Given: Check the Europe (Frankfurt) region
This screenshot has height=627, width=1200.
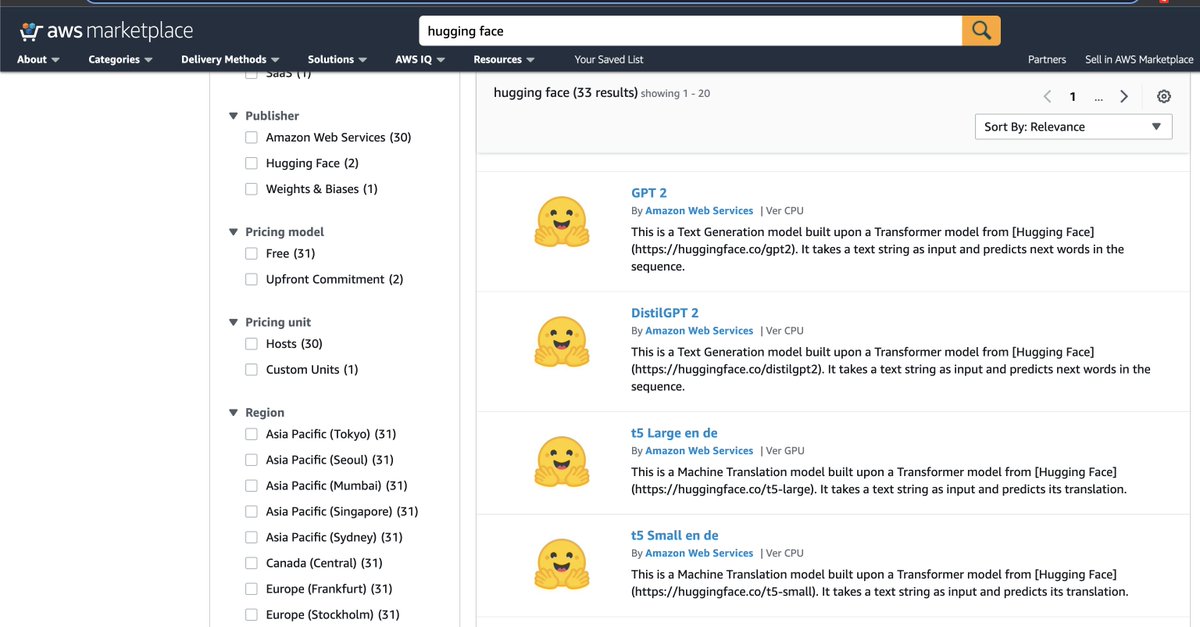Looking at the screenshot, I should coord(252,589).
